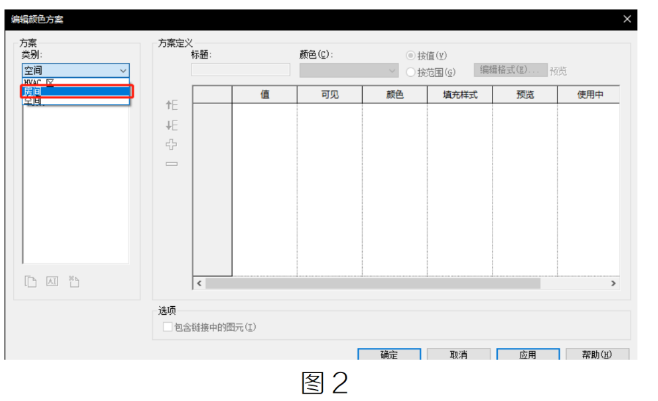Image resolution: width=658 pixels, height=401 pixels.
Task: Toggle the 包含链接中的图元 checkbox
Action: 167,327
